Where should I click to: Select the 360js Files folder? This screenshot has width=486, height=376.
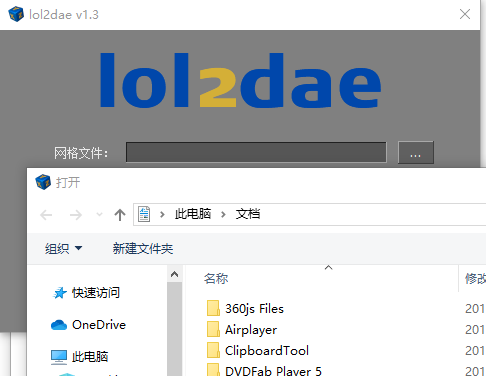click(x=254, y=309)
